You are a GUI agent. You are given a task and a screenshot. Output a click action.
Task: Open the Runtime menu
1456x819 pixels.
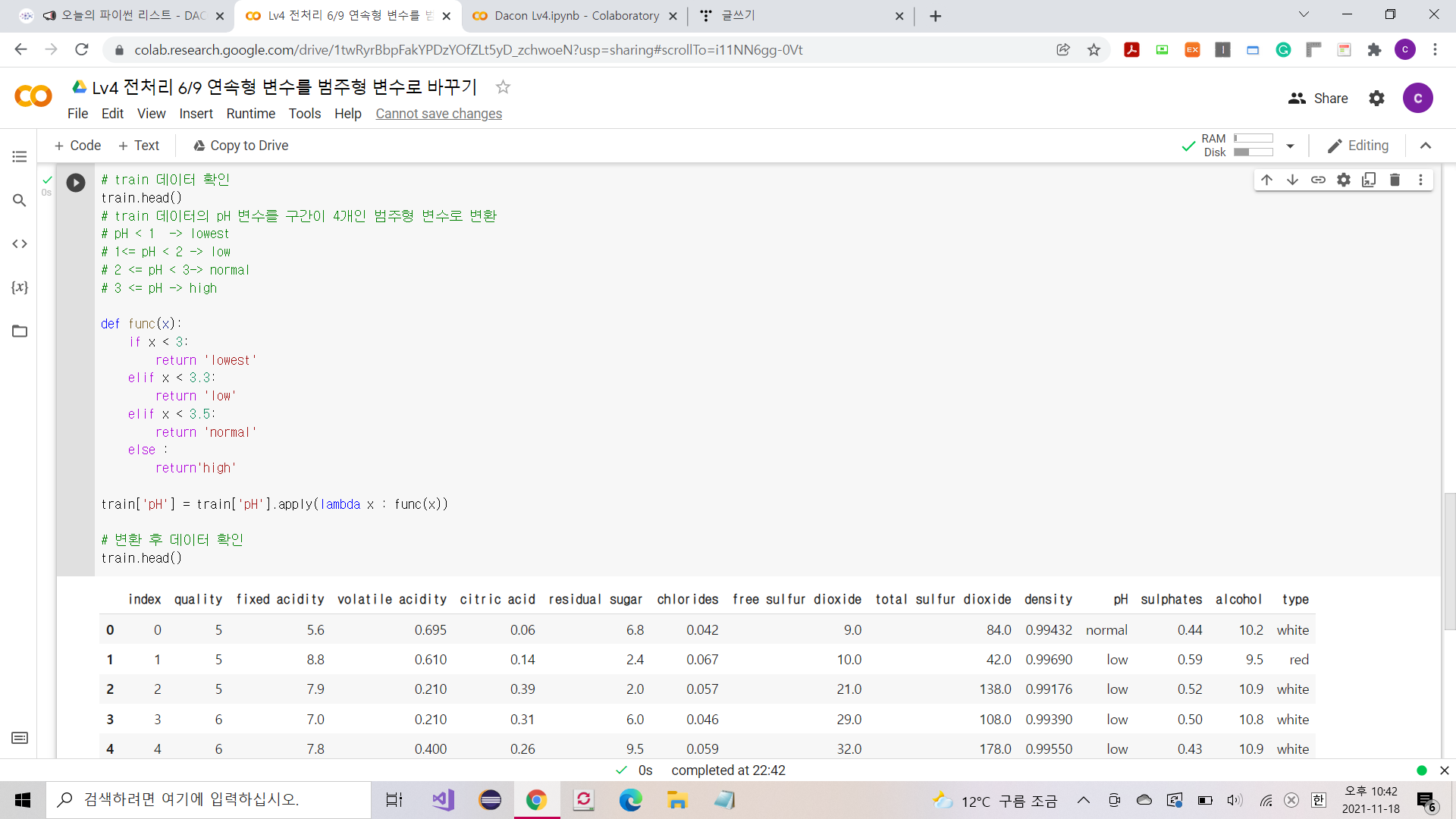point(250,114)
